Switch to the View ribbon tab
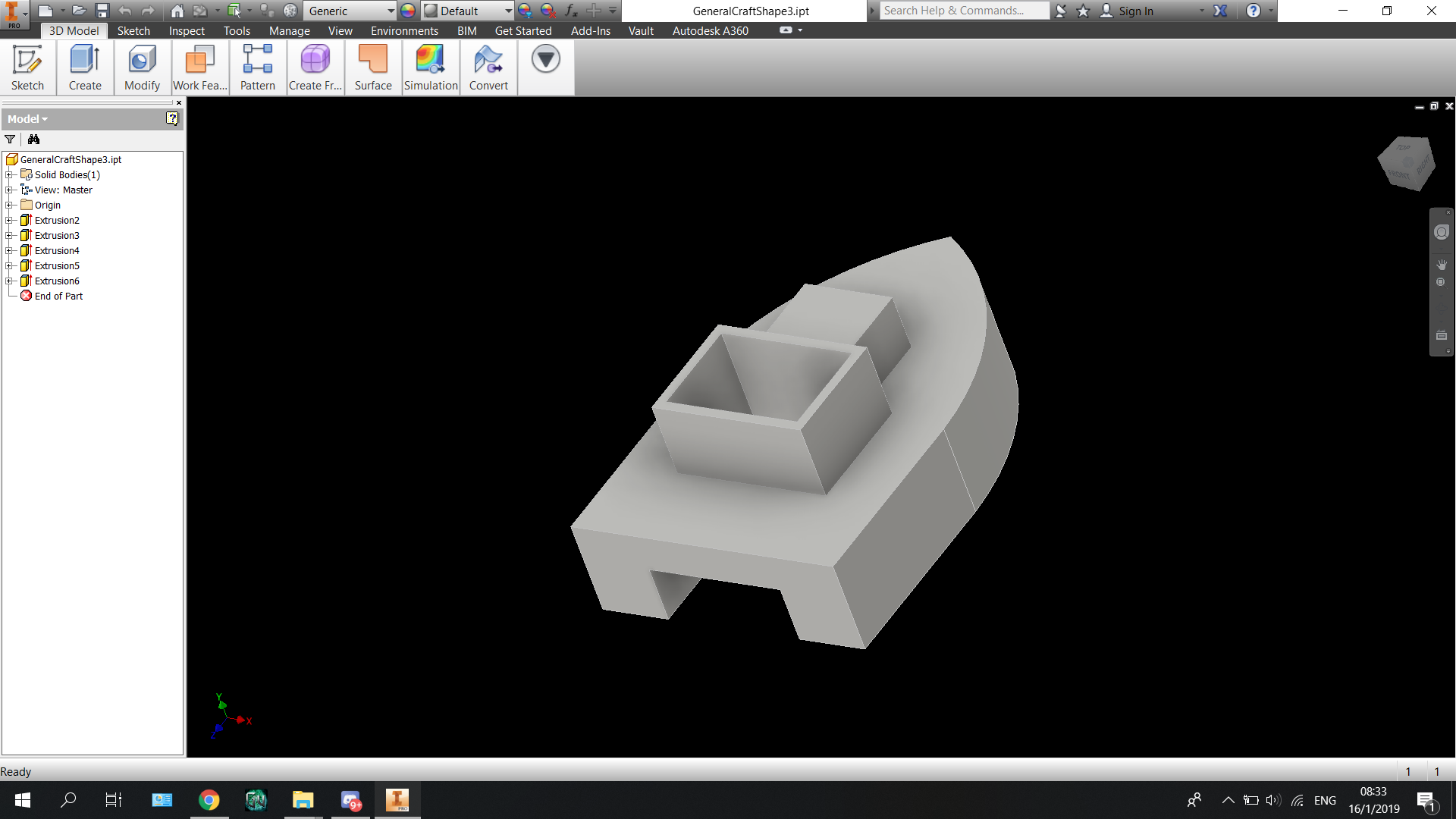The height and width of the screenshot is (819, 1456). coord(340,31)
